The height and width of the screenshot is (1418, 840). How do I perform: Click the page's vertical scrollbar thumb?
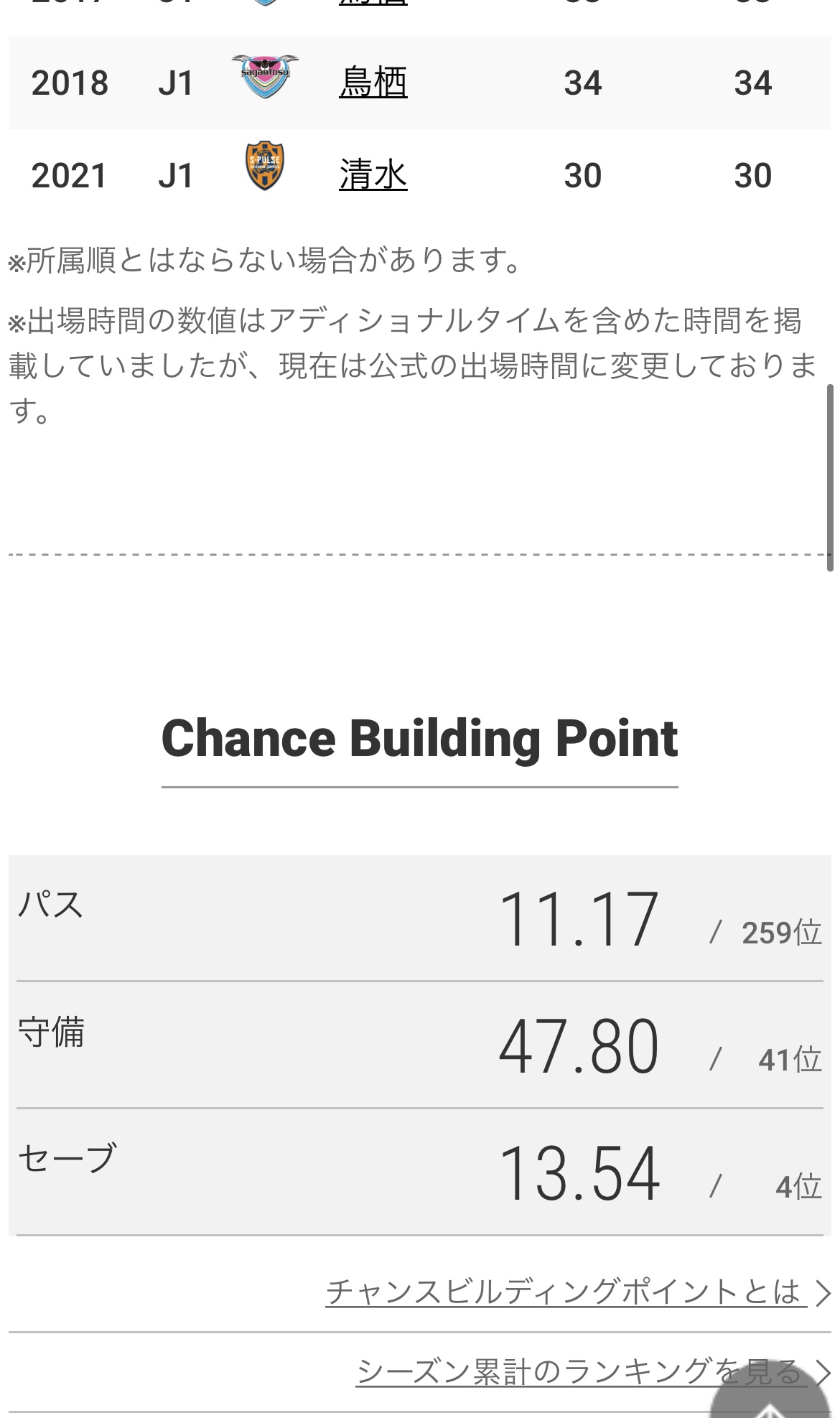coord(831,477)
